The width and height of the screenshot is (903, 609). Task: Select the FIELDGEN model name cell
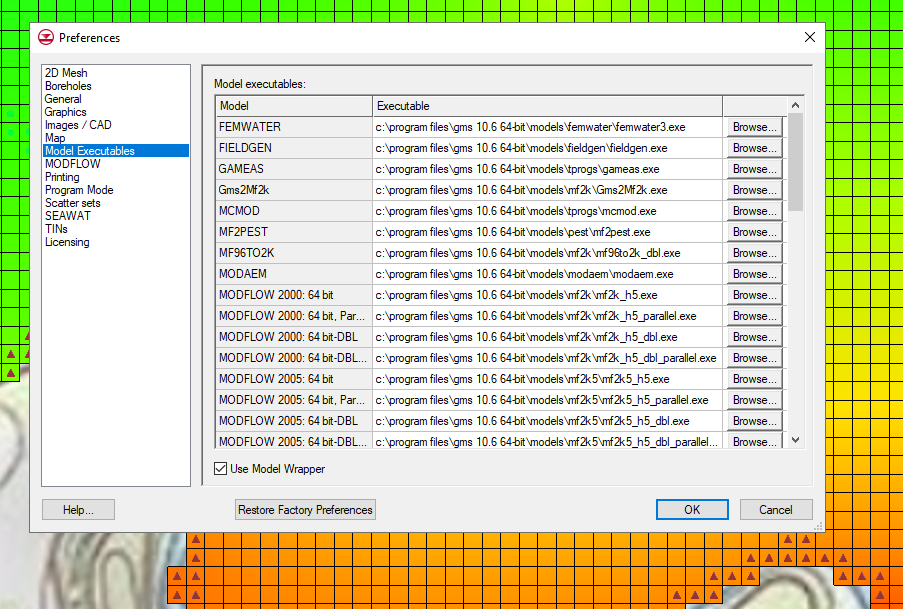(294, 148)
